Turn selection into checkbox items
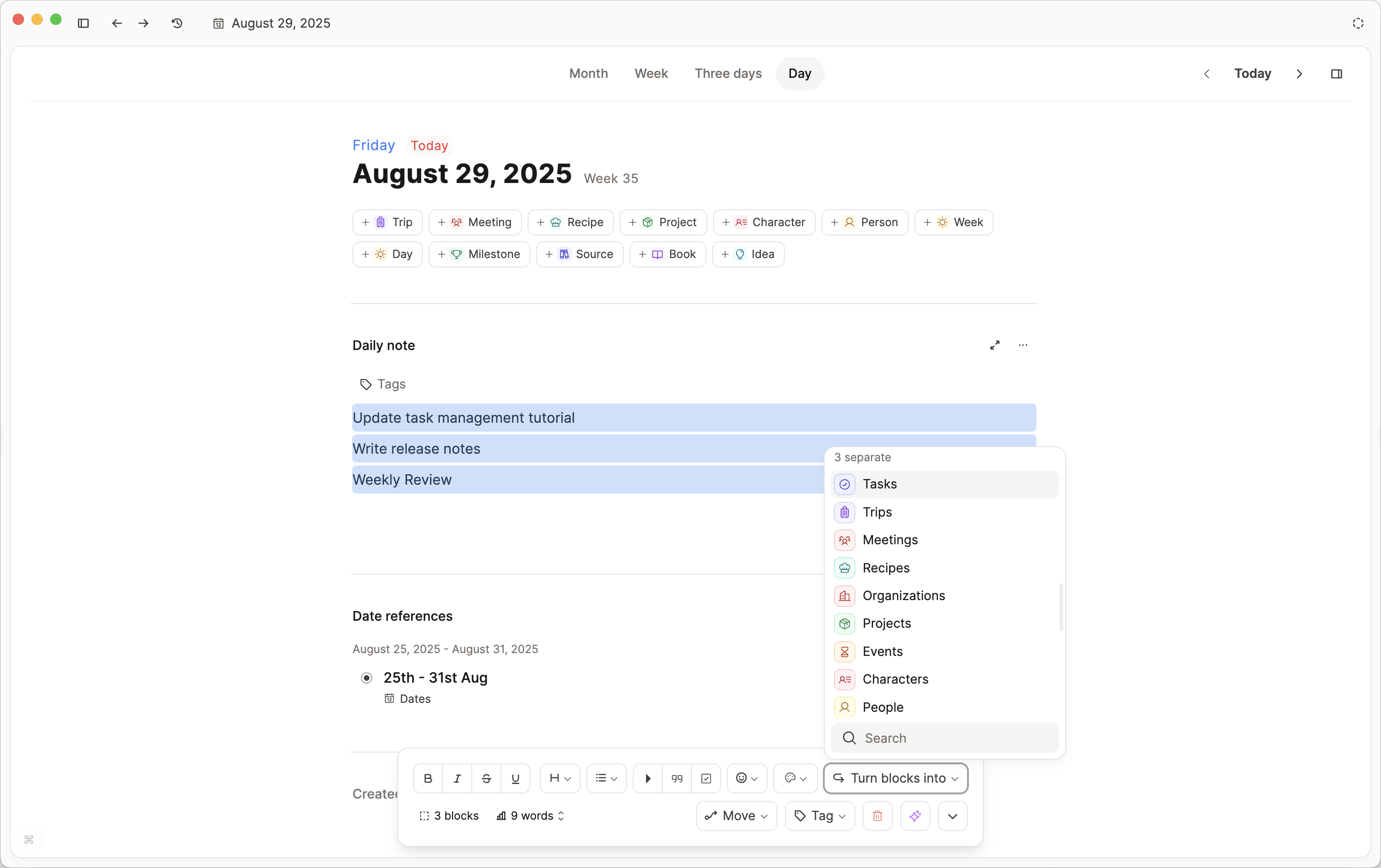Viewport: 1381px width, 868px height. tap(706, 778)
